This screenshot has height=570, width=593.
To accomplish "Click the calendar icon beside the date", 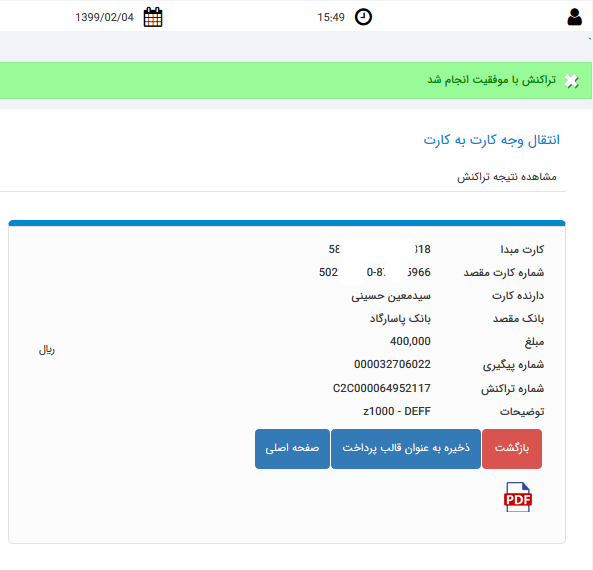I will click(153, 17).
